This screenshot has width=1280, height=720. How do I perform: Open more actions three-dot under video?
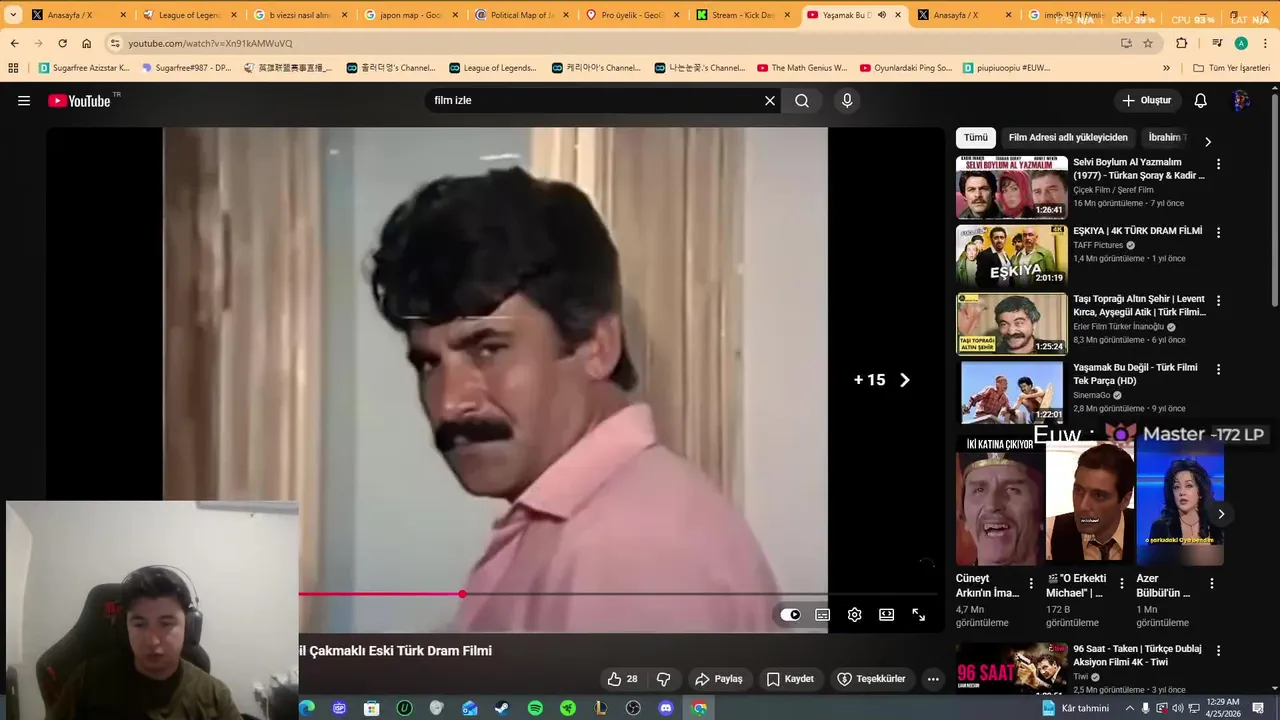click(x=933, y=679)
